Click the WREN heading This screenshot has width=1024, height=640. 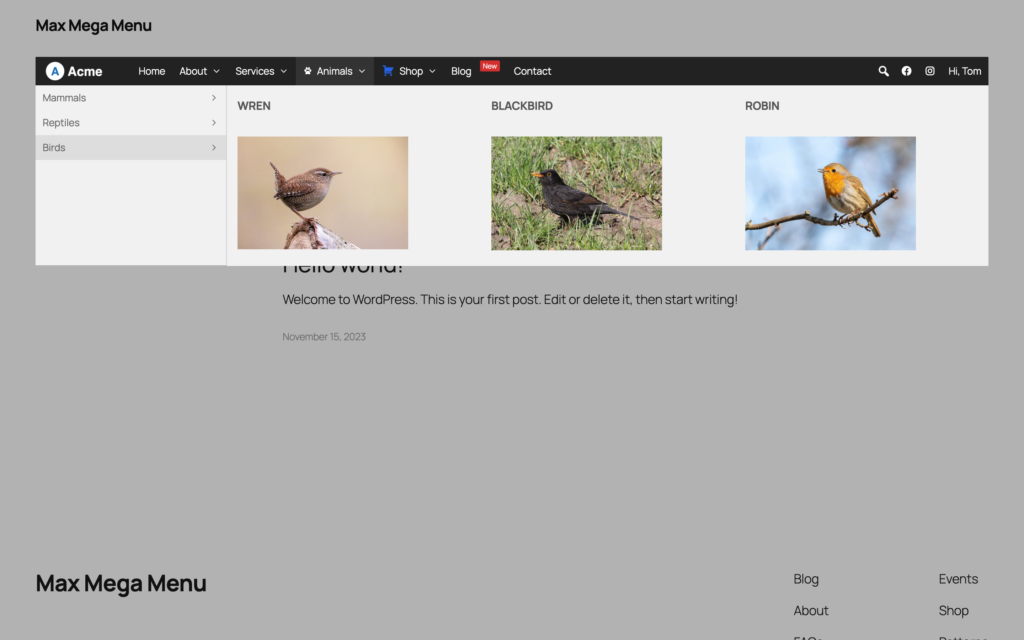pyautogui.click(x=254, y=106)
